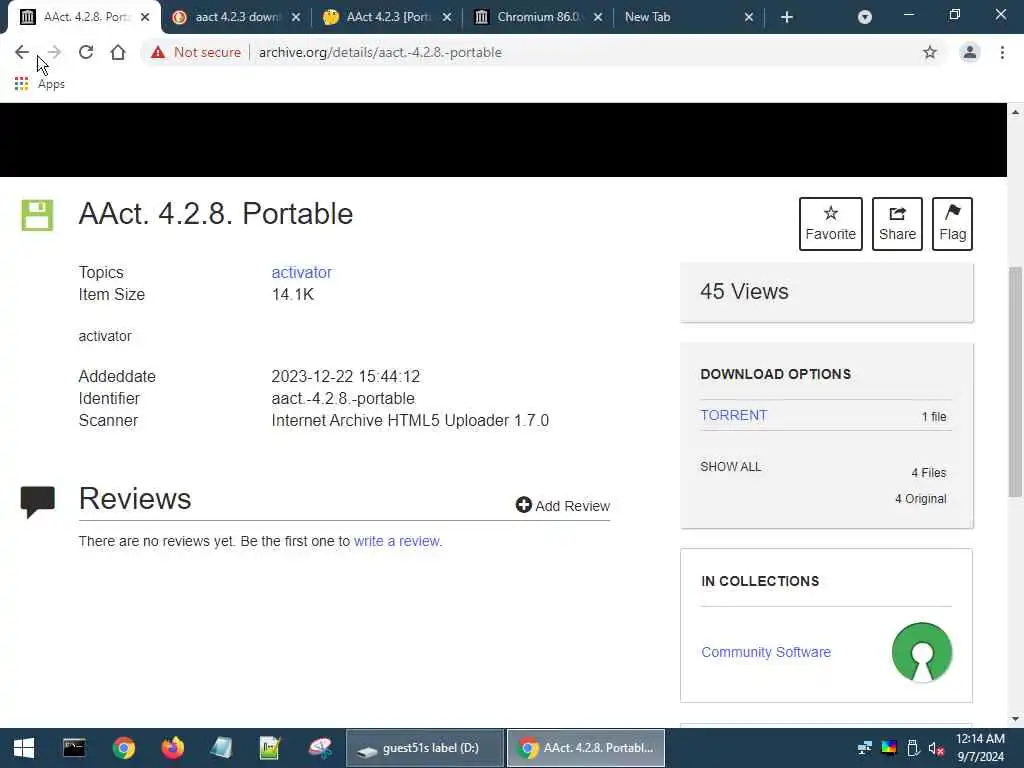This screenshot has height=768, width=1024.
Task: Open the browser home page icon
Action: [x=118, y=52]
